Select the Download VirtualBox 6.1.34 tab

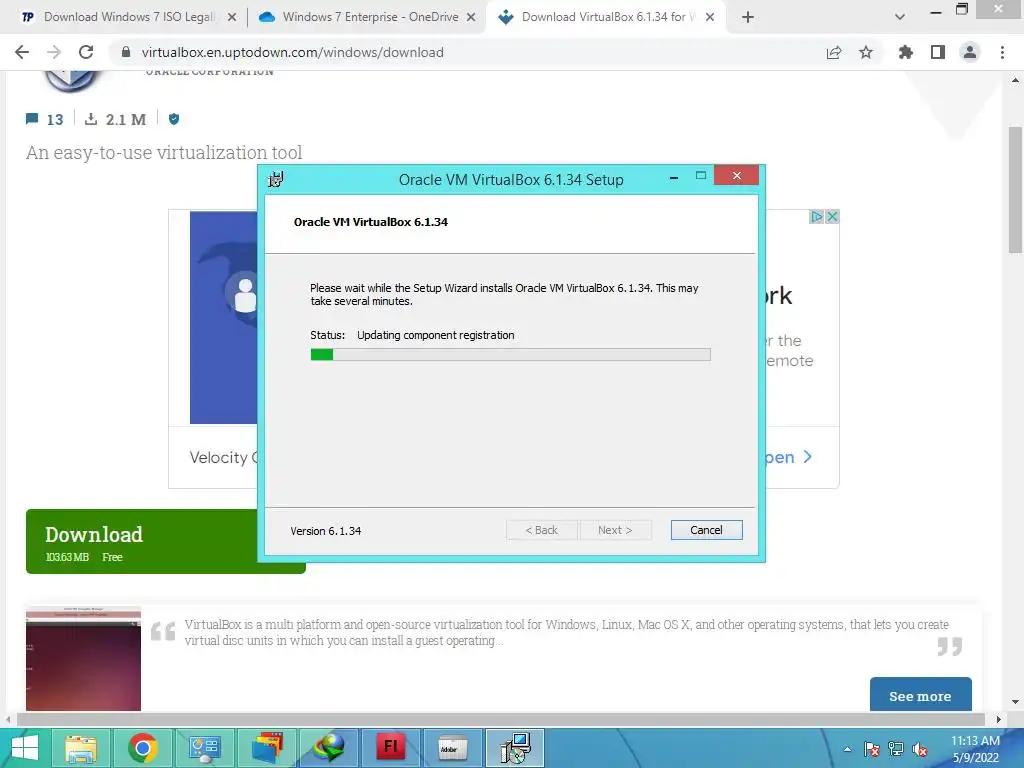coord(604,17)
